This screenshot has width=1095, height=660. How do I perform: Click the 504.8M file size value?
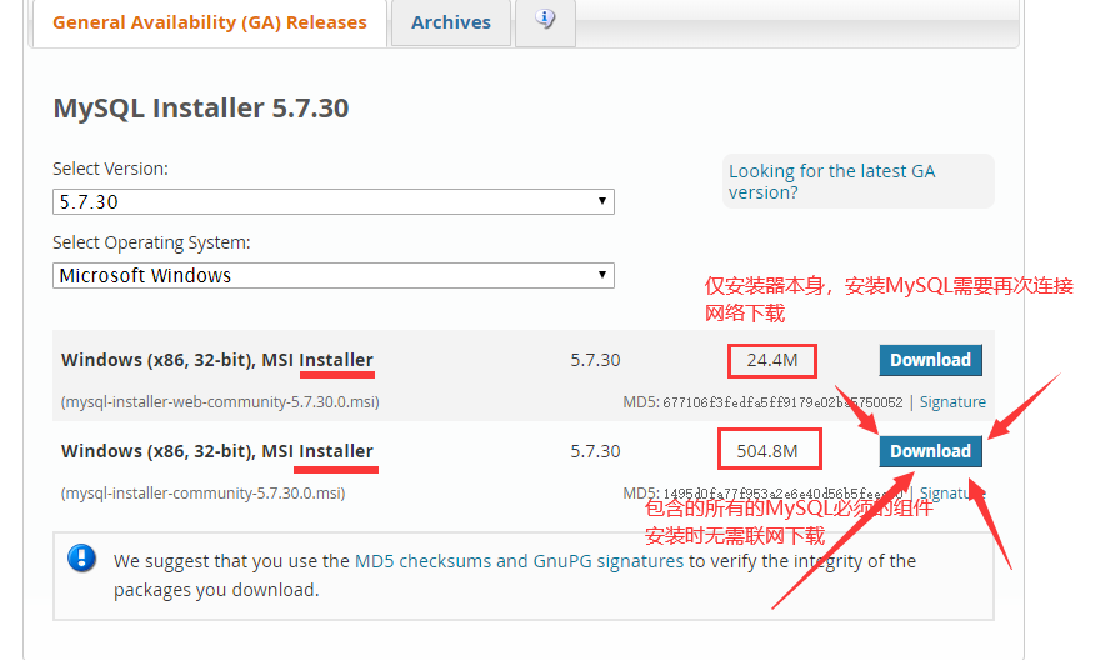[x=767, y=451]
